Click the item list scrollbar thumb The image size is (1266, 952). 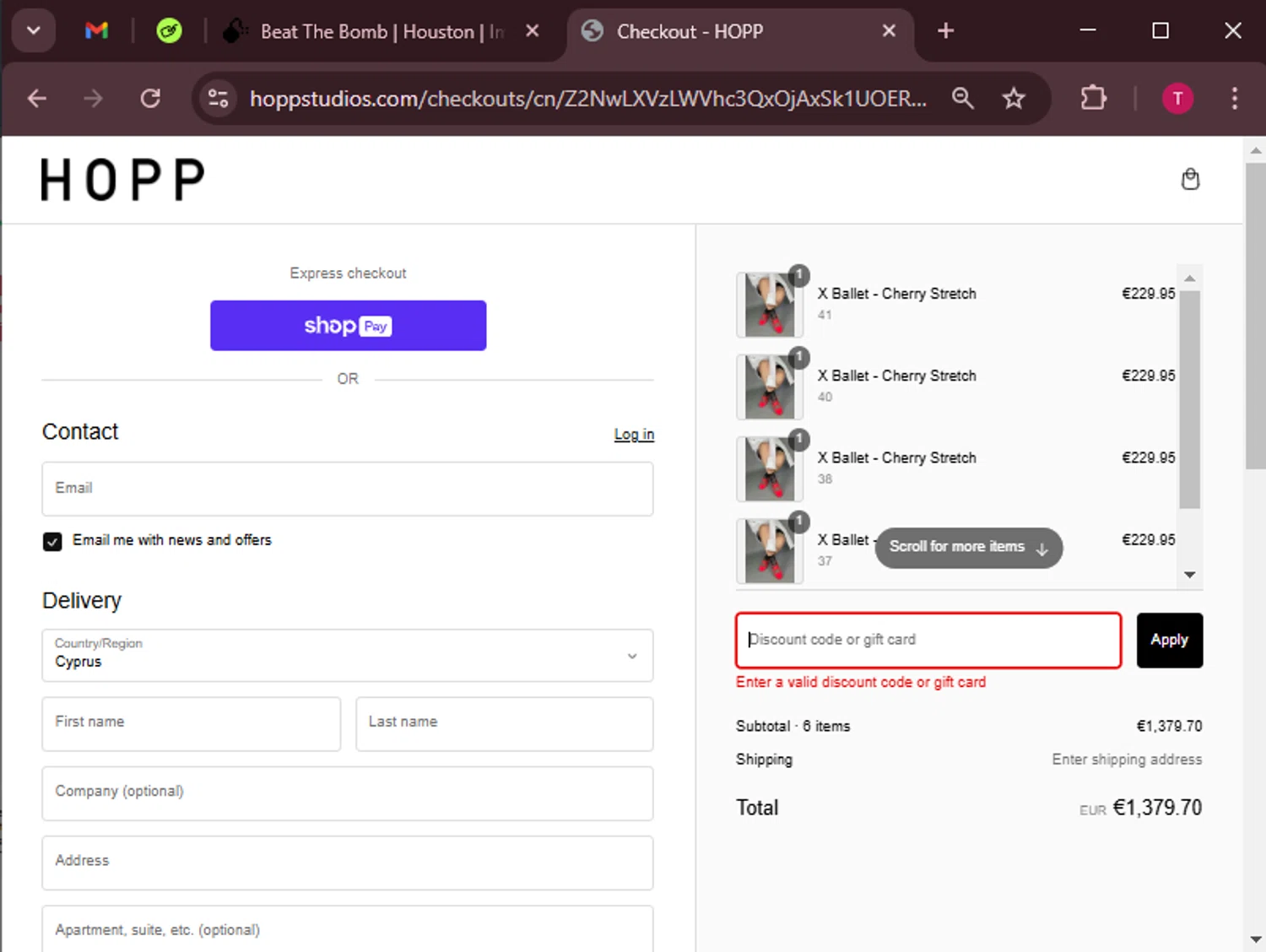point(1189,399)
